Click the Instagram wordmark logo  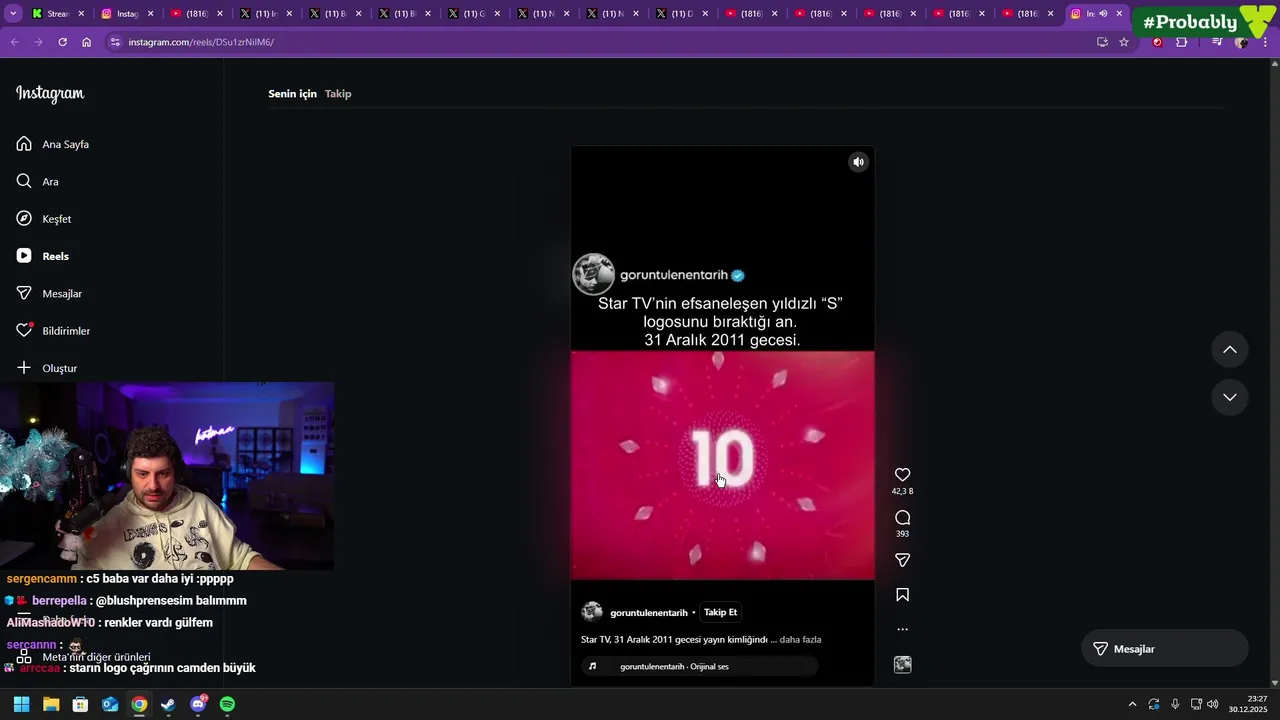(x=50, y=94)
